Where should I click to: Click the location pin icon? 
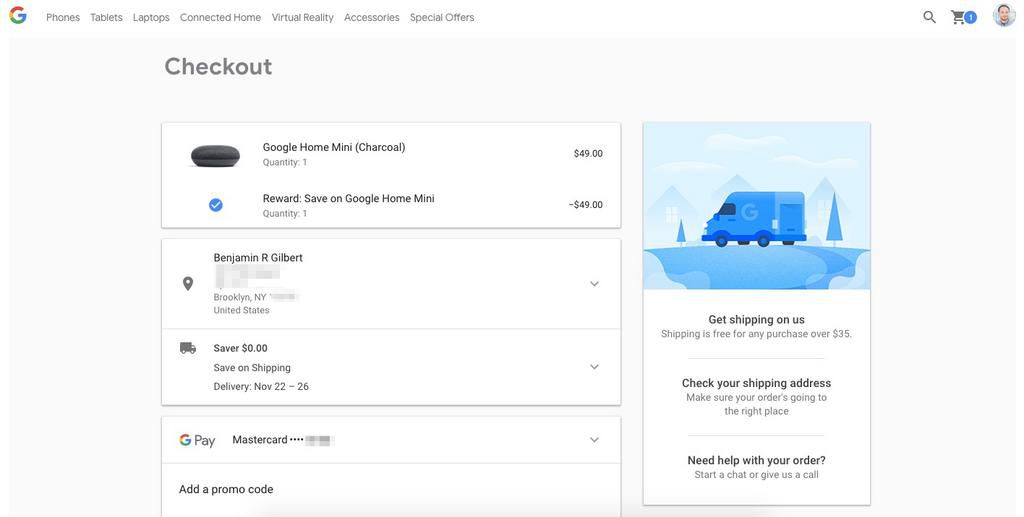(188, 284)
